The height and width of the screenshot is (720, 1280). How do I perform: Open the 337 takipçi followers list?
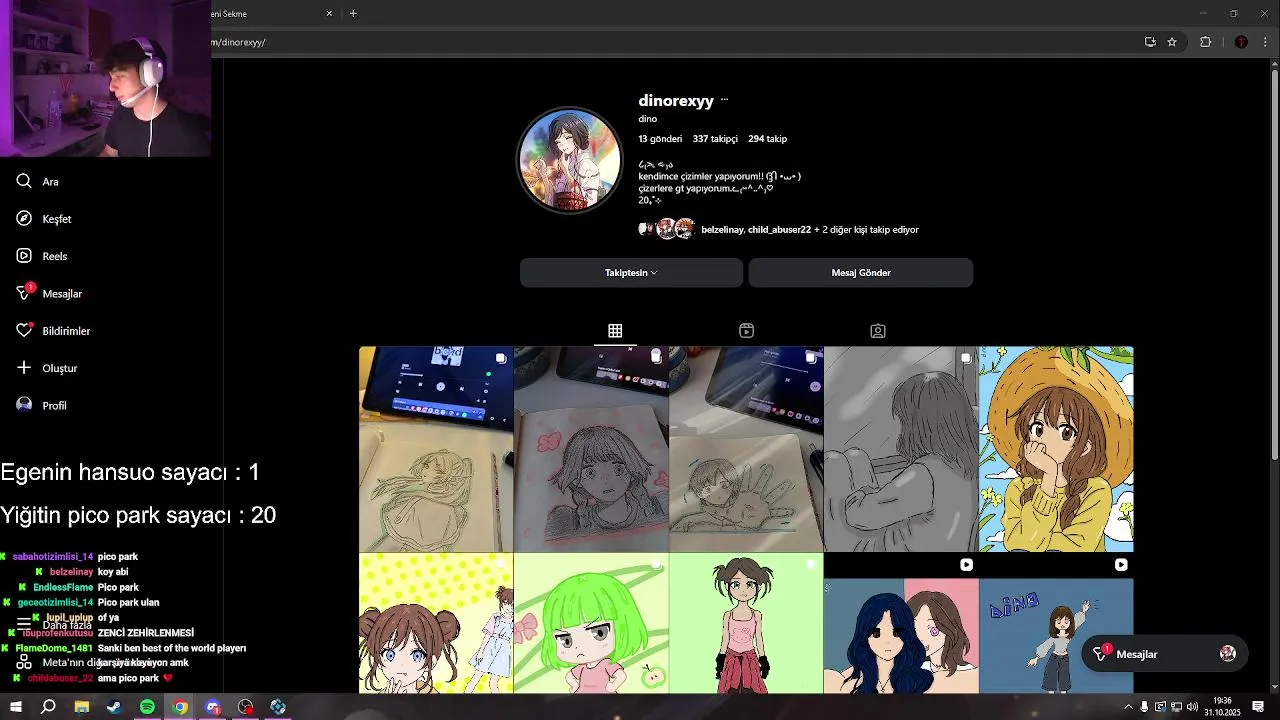coord(715,139)
